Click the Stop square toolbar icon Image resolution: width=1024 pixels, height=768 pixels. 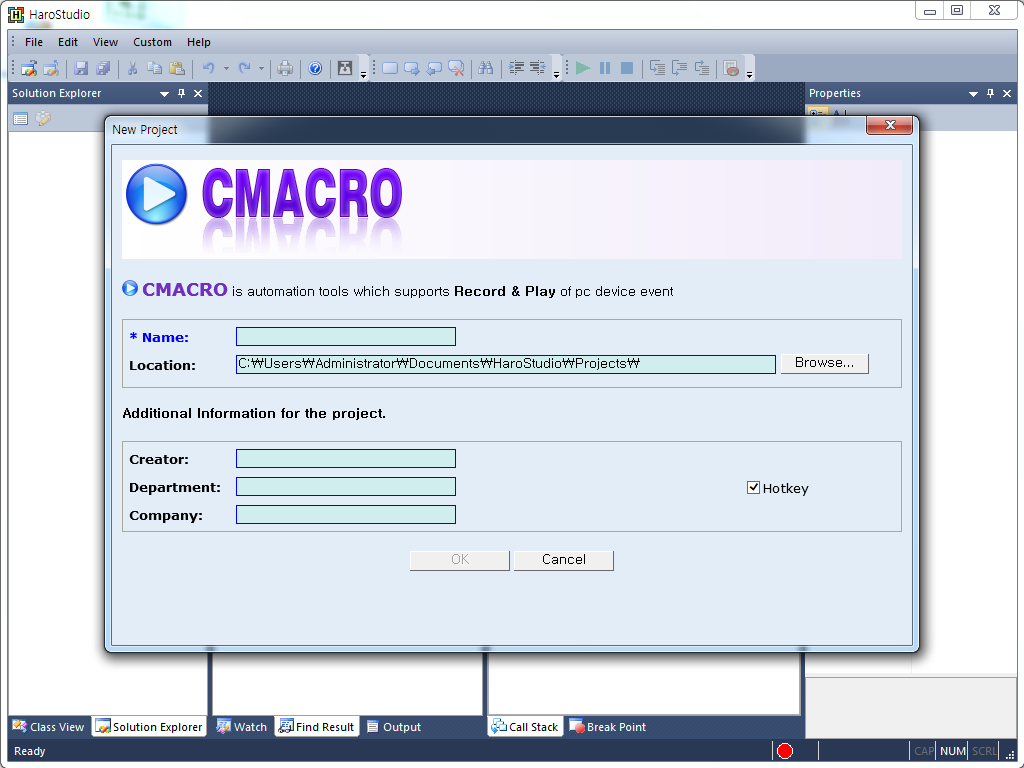click(x=627, y=68)
